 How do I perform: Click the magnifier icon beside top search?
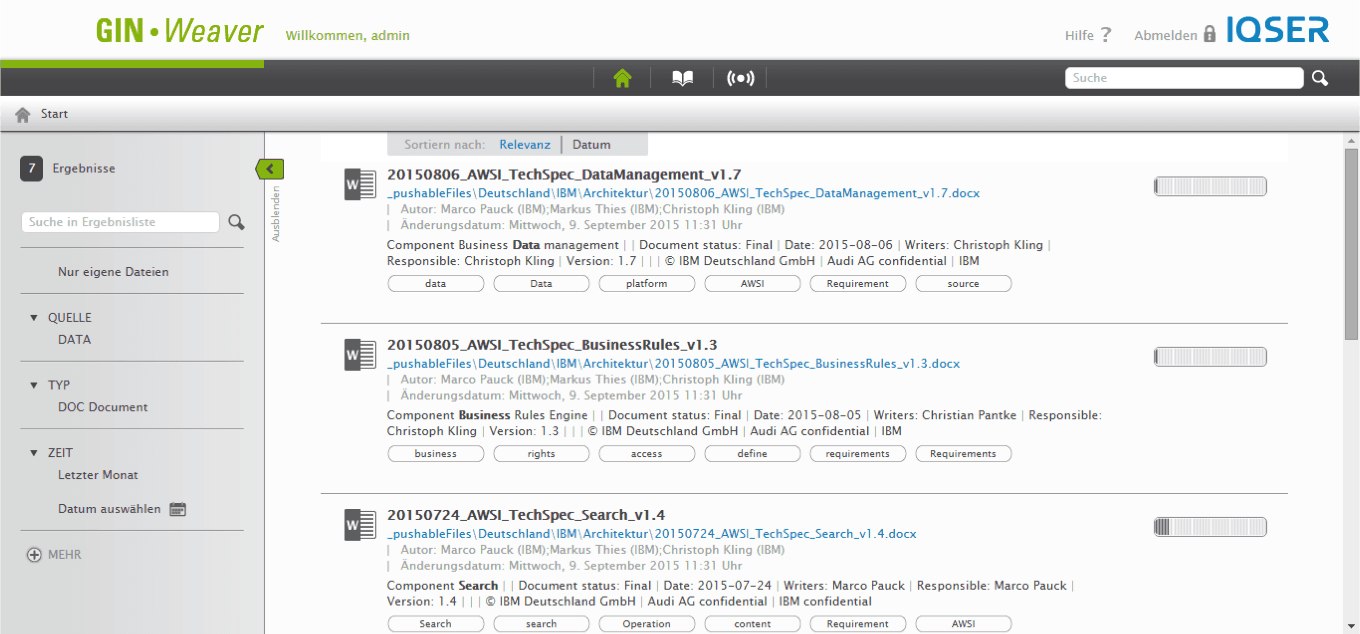(1320, 78)
